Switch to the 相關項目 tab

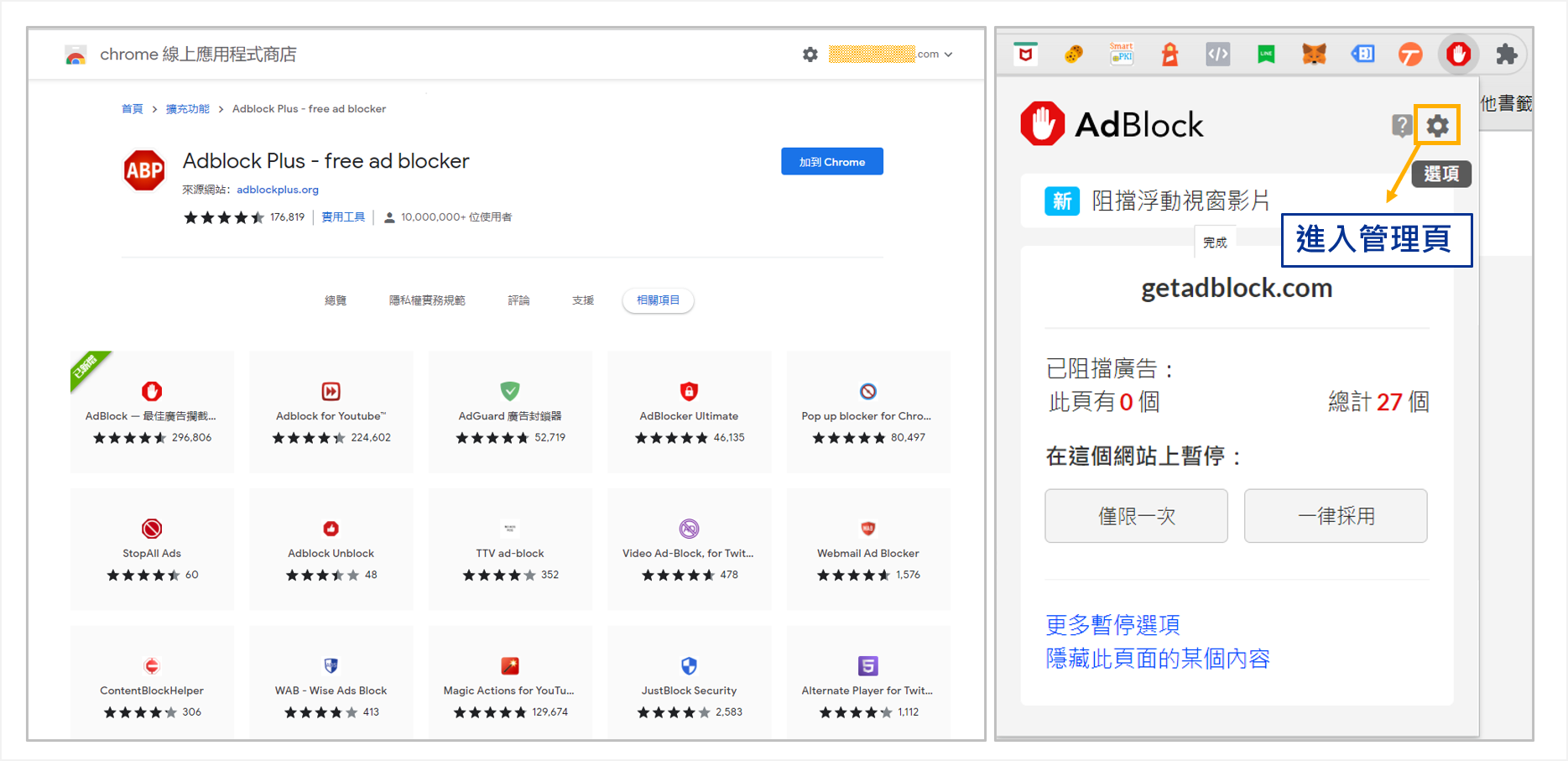click(658, 300)
